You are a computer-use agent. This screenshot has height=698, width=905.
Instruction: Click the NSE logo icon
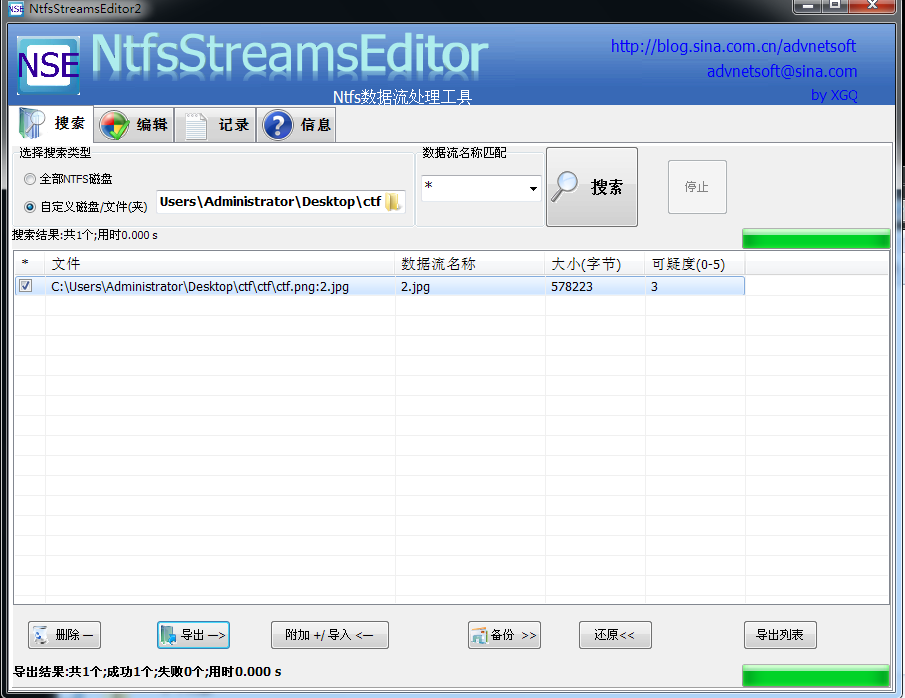pyautogui.click(x=49, y=66)
